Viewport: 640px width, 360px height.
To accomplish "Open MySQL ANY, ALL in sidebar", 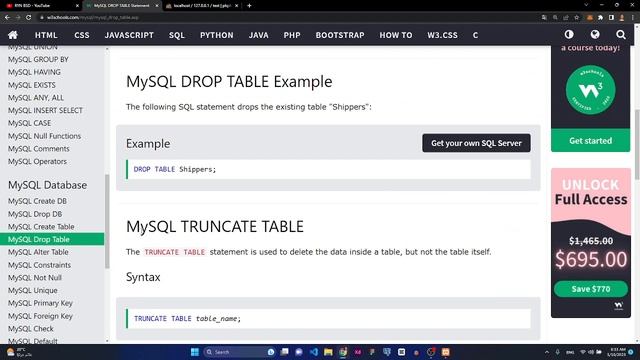I will tap(36, 98).
